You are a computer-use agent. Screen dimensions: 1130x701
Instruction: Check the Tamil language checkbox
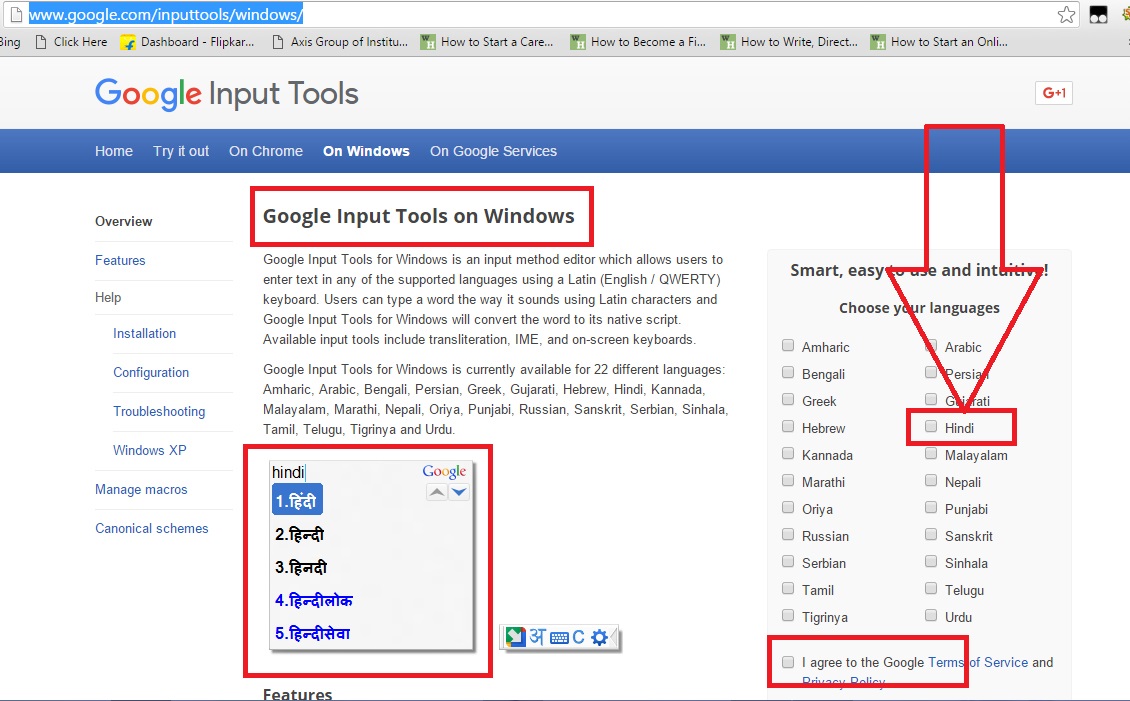pyautogui.click(x=788, y=589)
